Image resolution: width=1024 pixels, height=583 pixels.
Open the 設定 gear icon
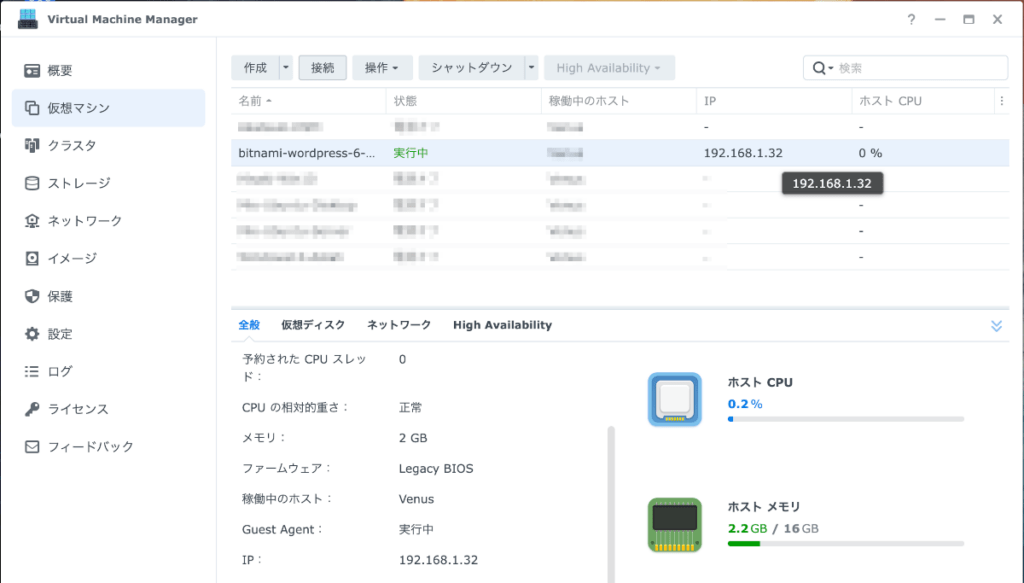coord(31,334)
